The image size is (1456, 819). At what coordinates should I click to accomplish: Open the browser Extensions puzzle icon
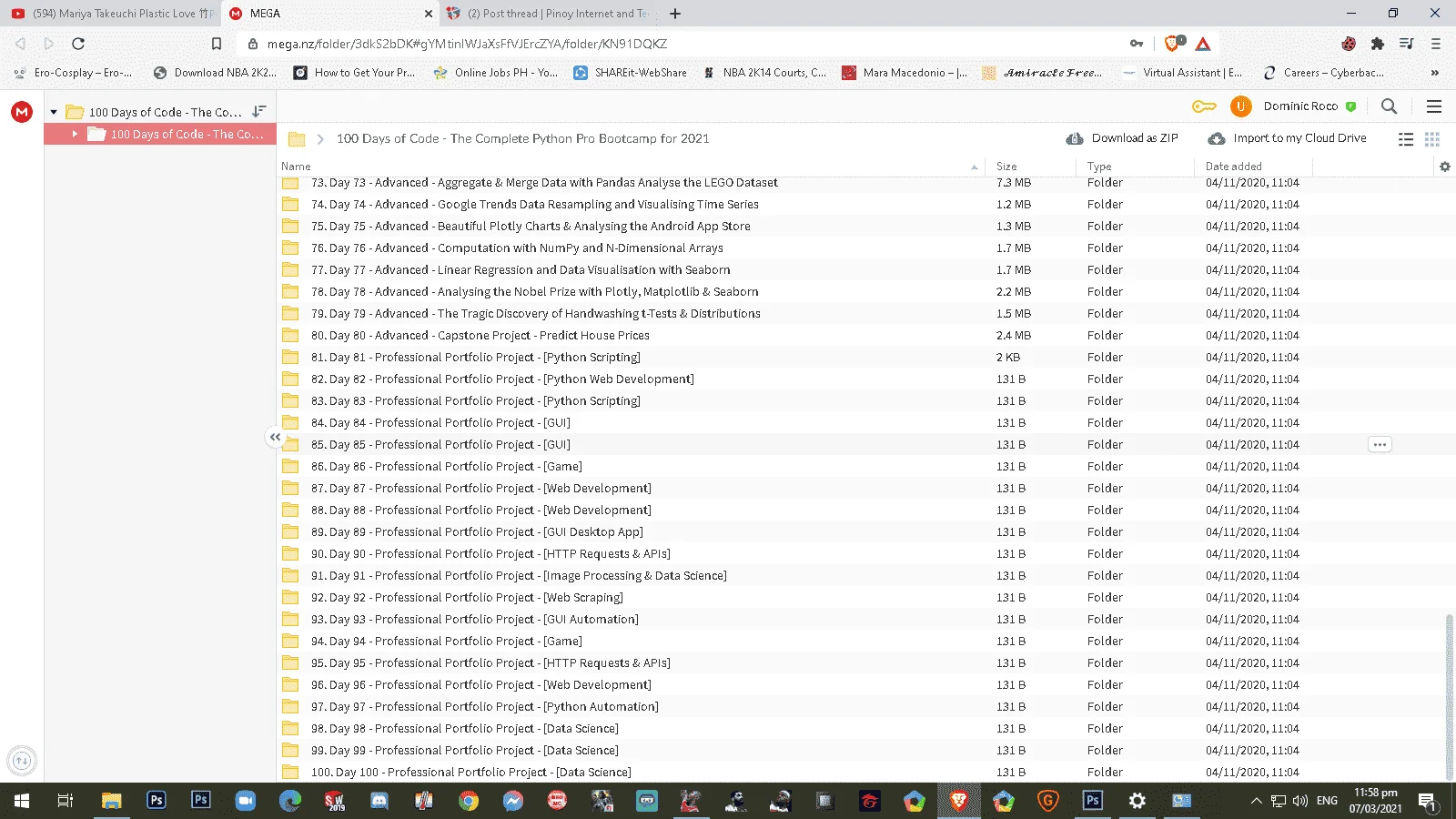pos(1378,44)
